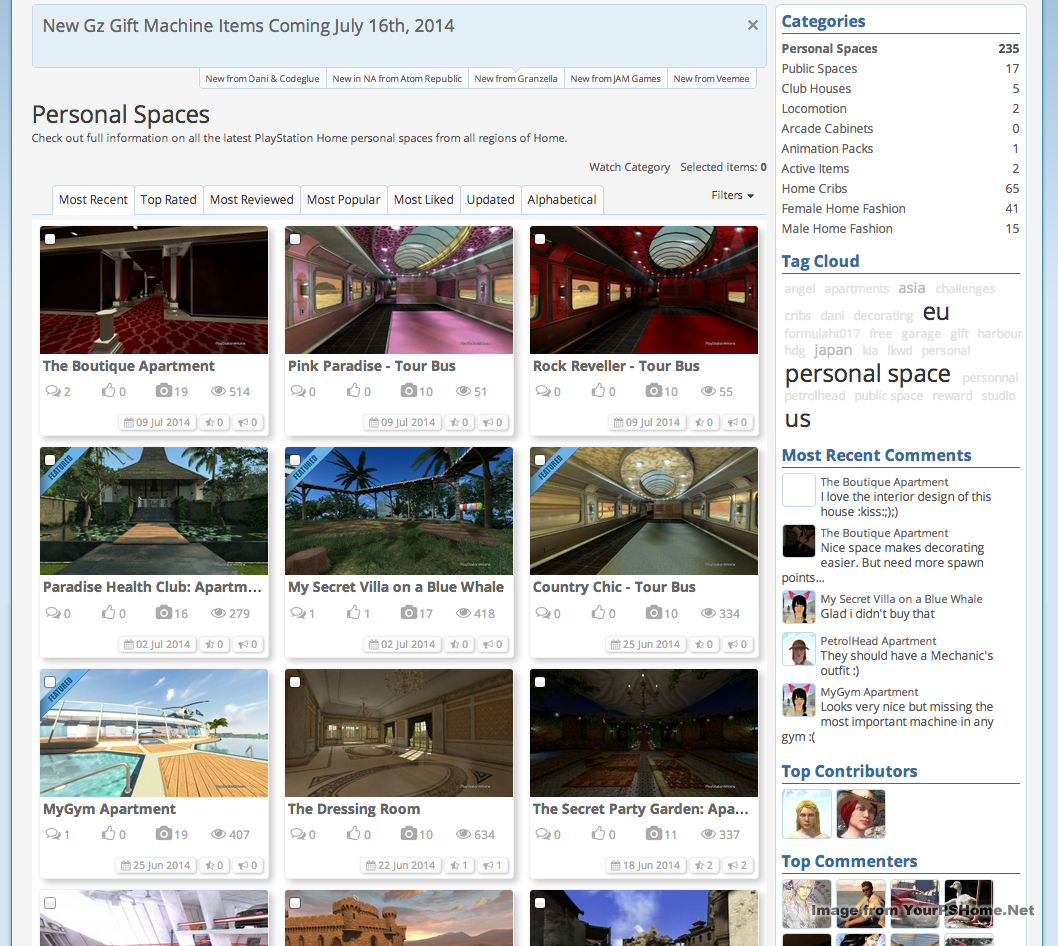
Task: Close the Gz Gift Machine announcement banner
Action: pyautogui.click(x=752, y=25)
